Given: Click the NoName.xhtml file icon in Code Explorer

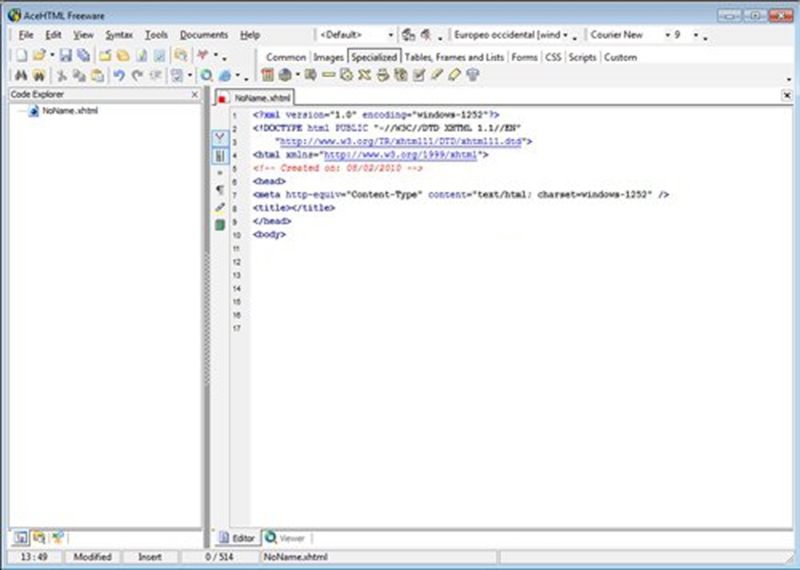Looking at the screenshot, I should tap(34, 111).
